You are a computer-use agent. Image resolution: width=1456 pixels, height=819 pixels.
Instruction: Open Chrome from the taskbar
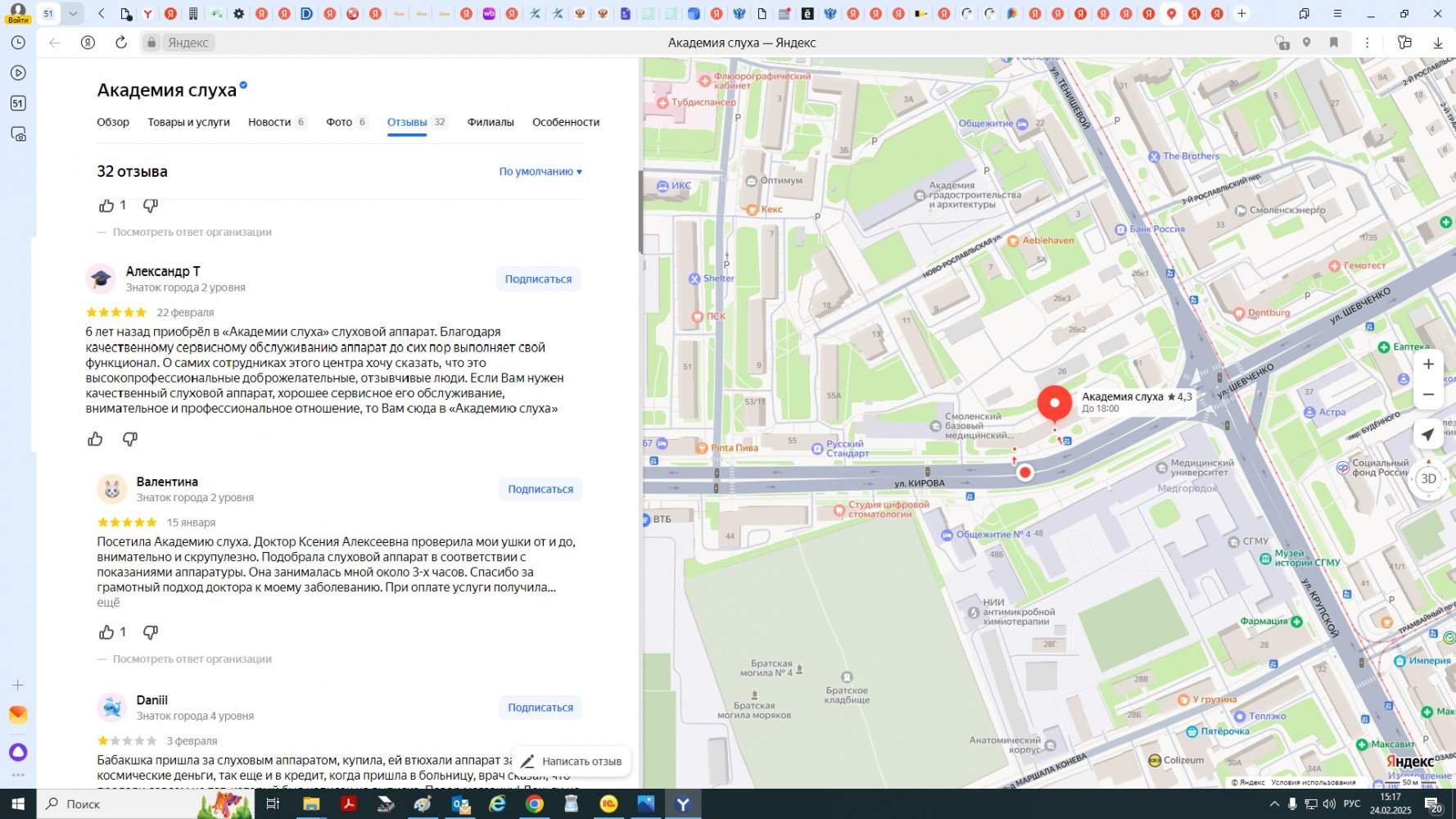point(535,804)
